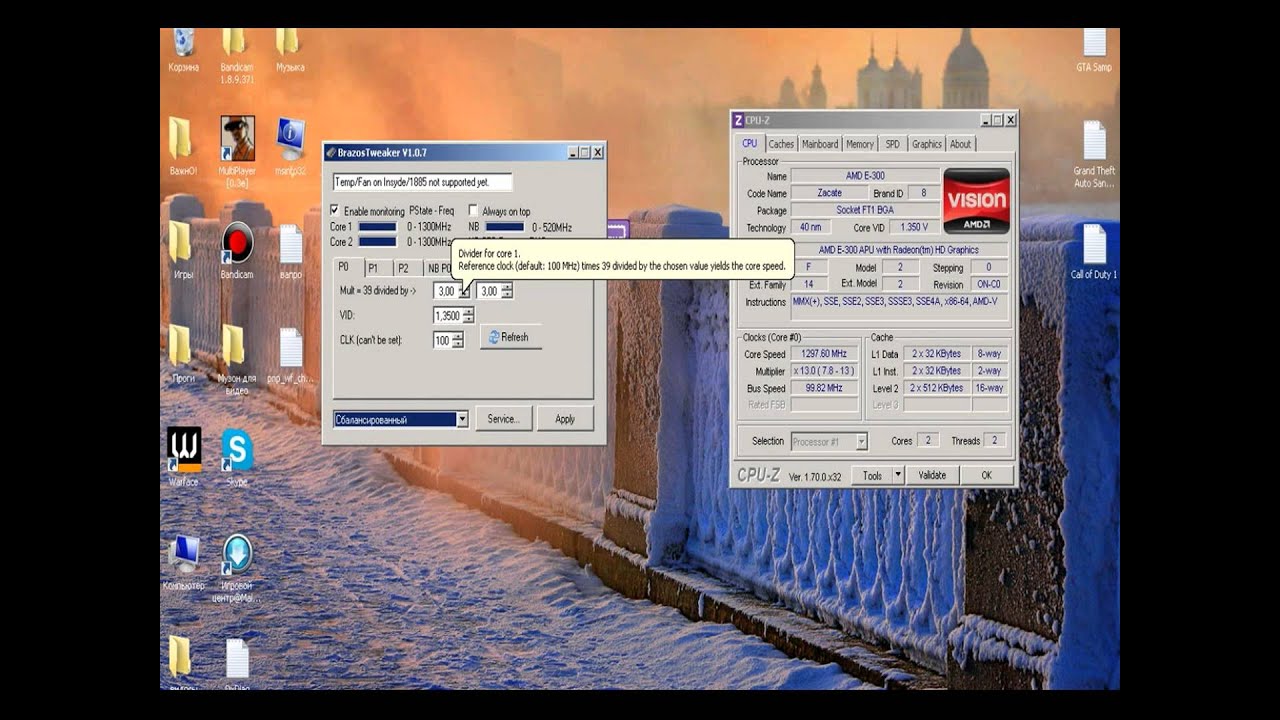The height and width of the screenshot is (720, 1280).
Task: Click the VISION AMD logo in CPU-Z
Action: [x=976, y=201]
